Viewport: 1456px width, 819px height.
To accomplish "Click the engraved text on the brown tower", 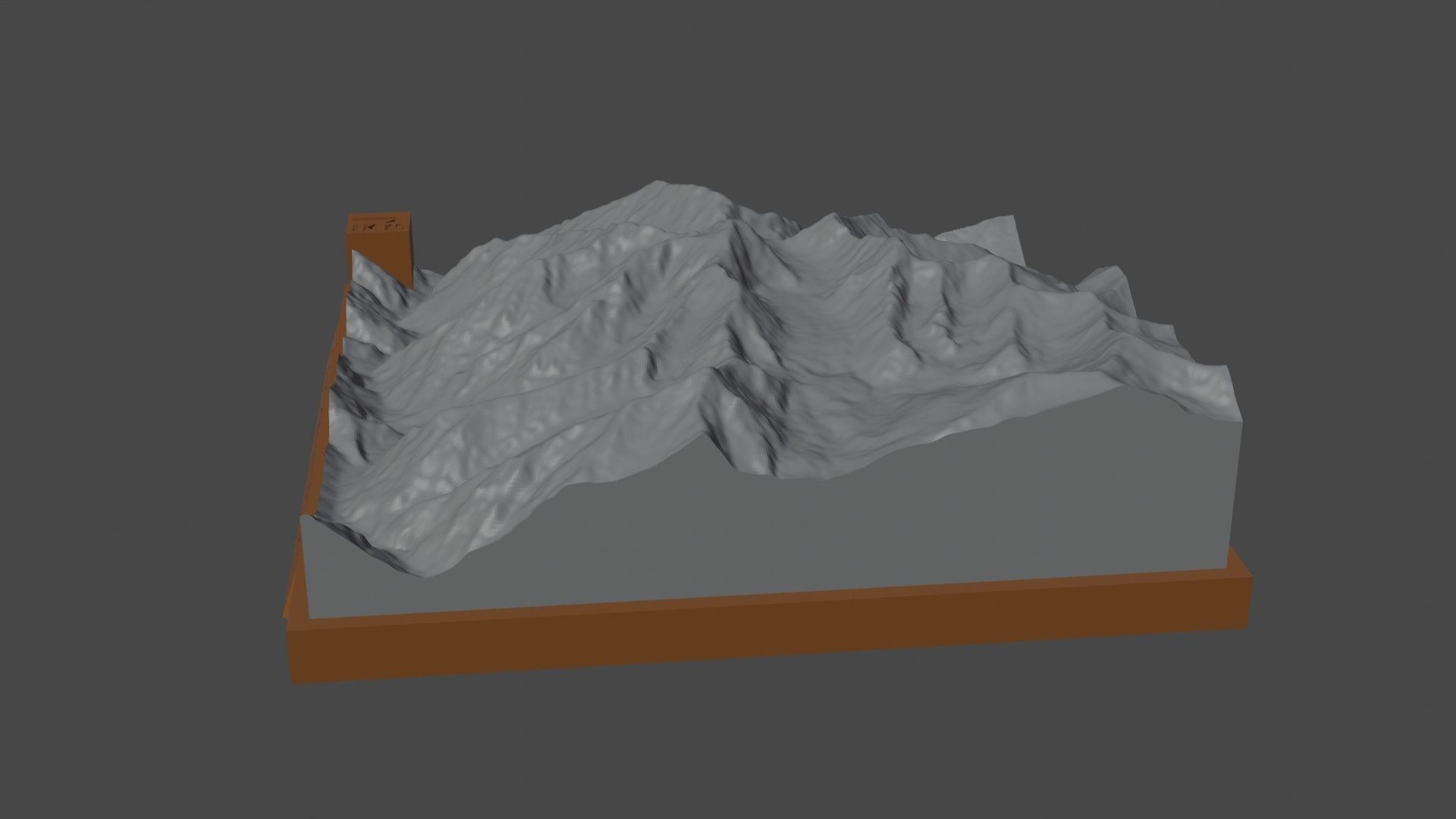I will point(379,225).
